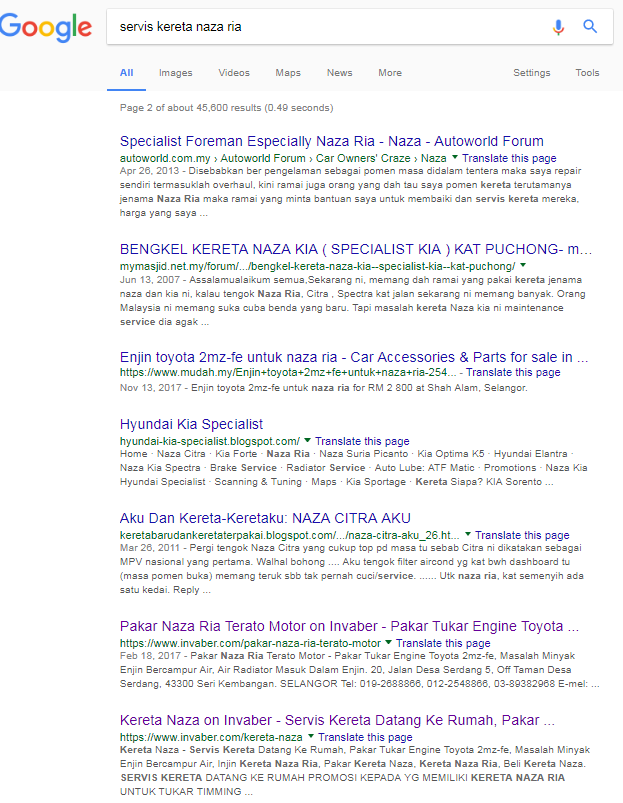Open the Google logo homepage

pos(46,28)
